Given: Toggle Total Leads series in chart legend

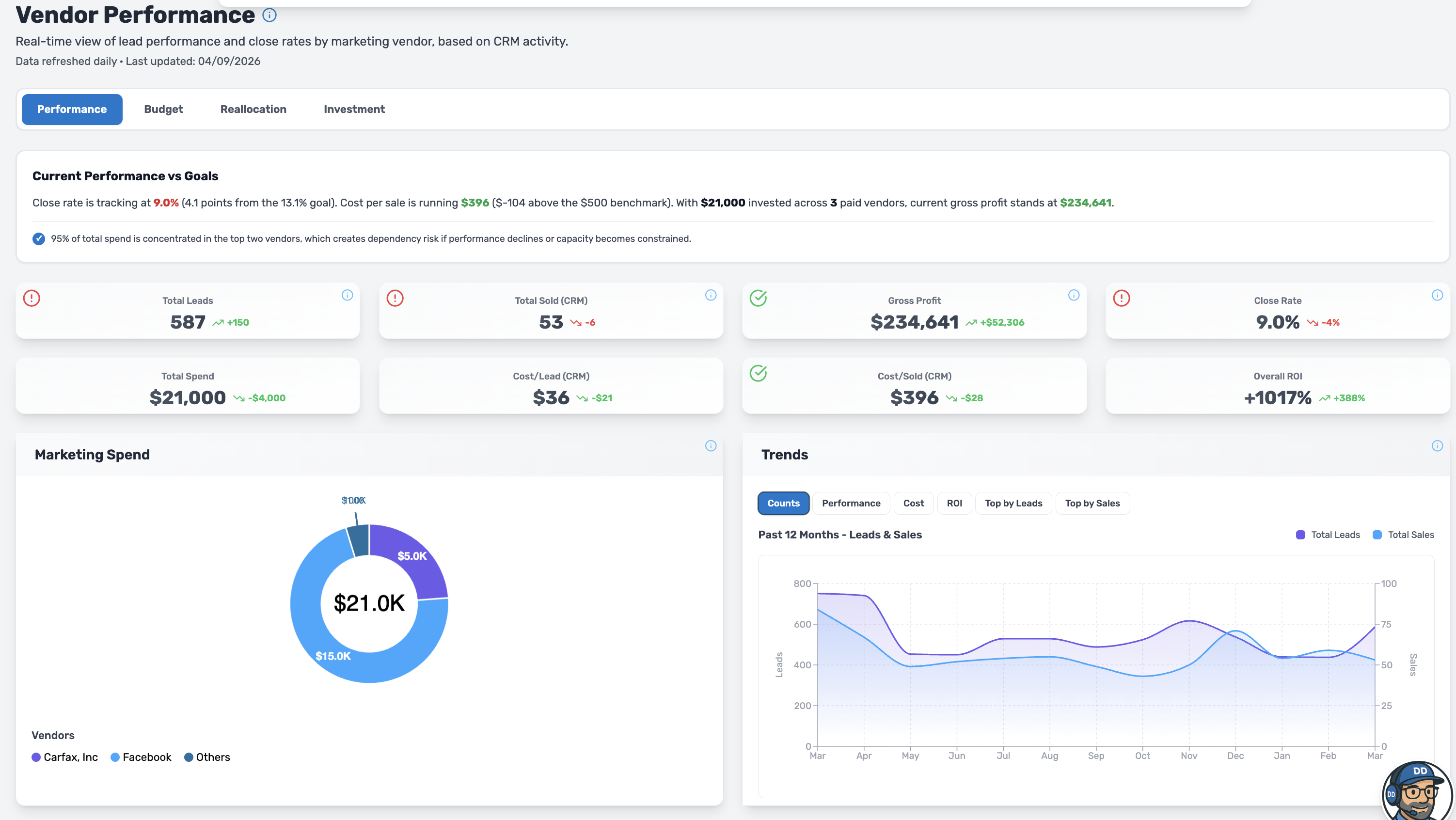Looking at the screenshot, I should coord(1328,535).
